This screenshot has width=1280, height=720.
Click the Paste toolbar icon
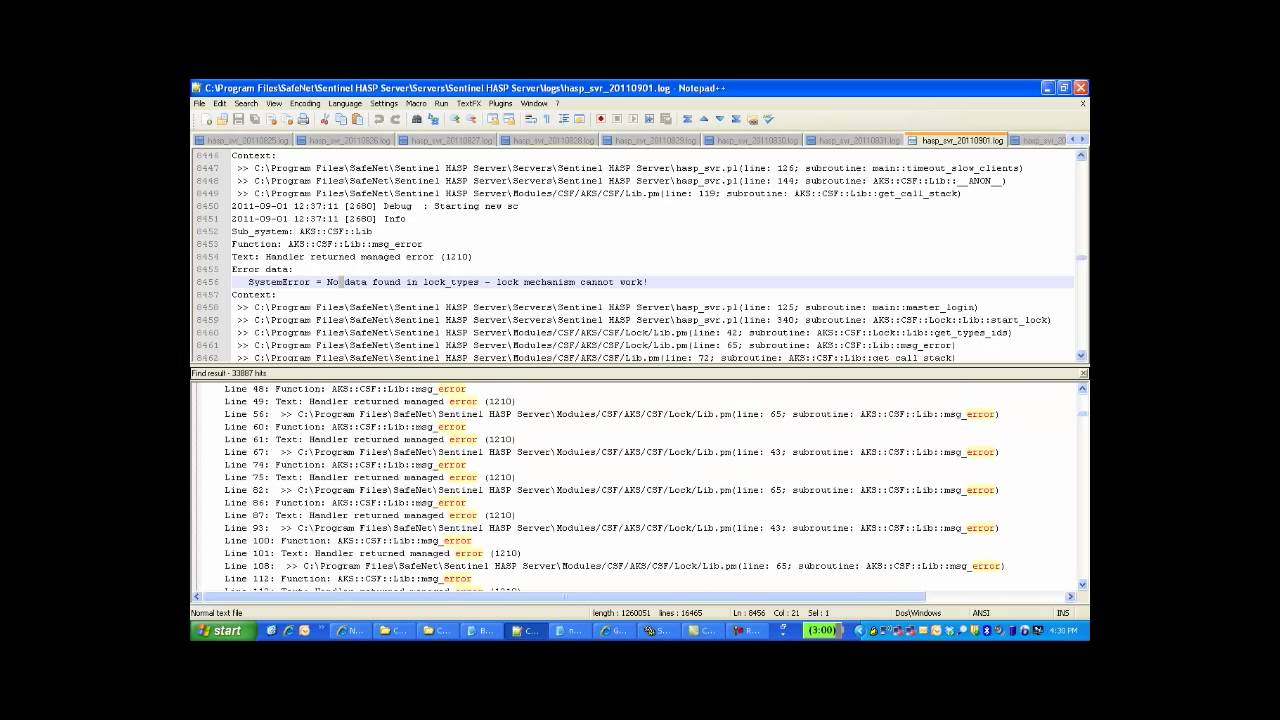357,119
